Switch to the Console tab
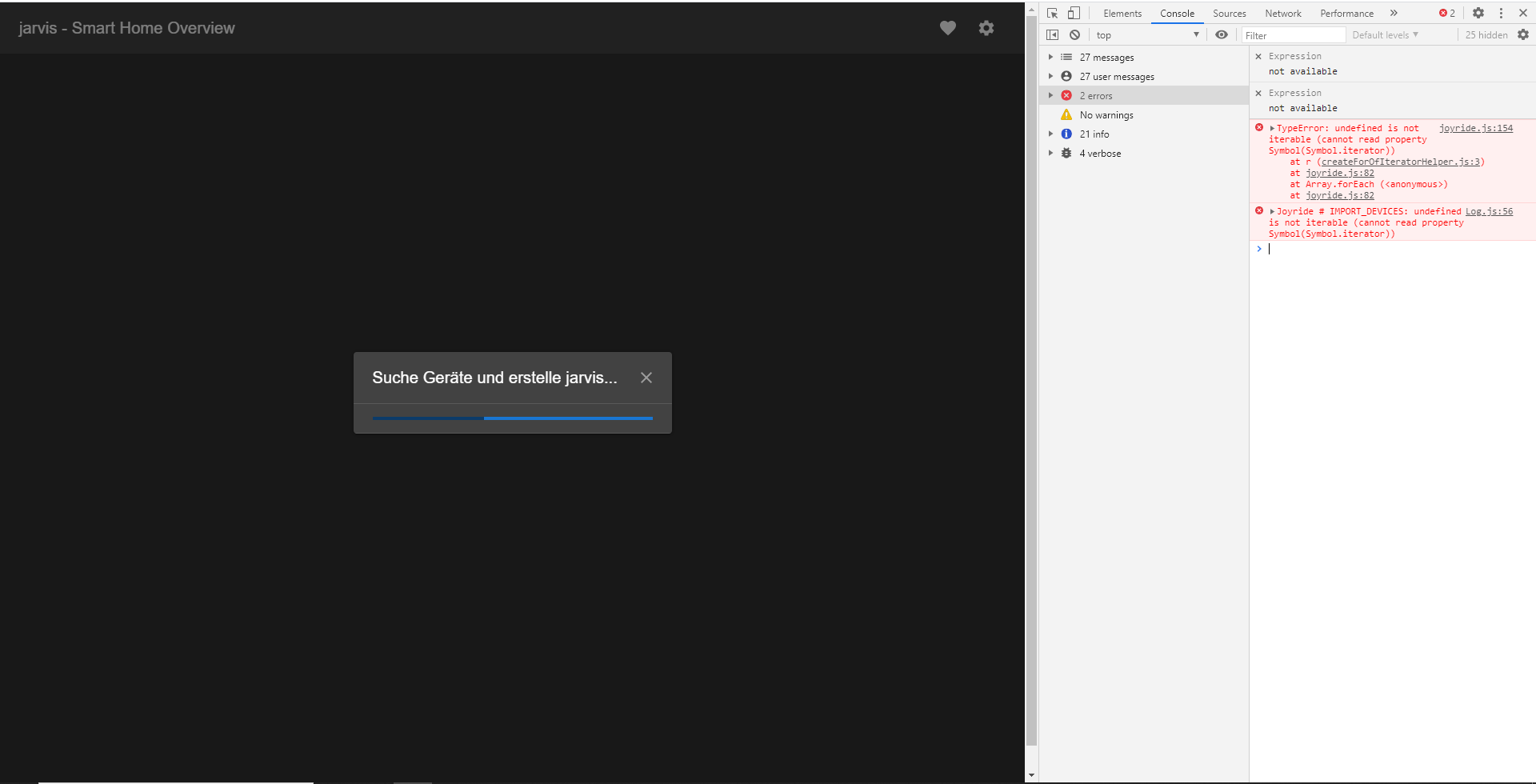Viewport: 1536px width, 784px height. (x=1177, y=14)
